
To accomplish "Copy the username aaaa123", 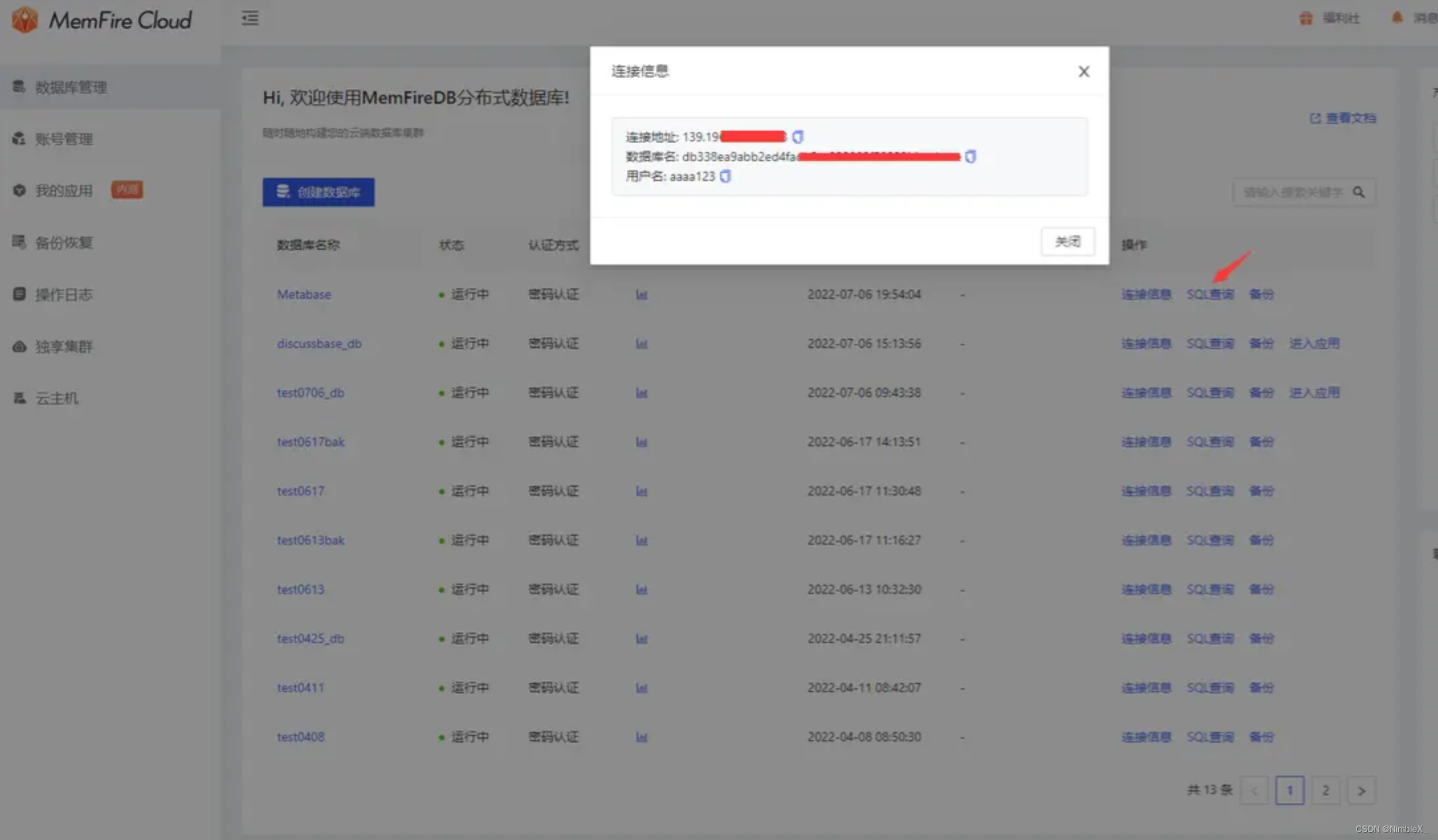I will [x=725, y=176].
